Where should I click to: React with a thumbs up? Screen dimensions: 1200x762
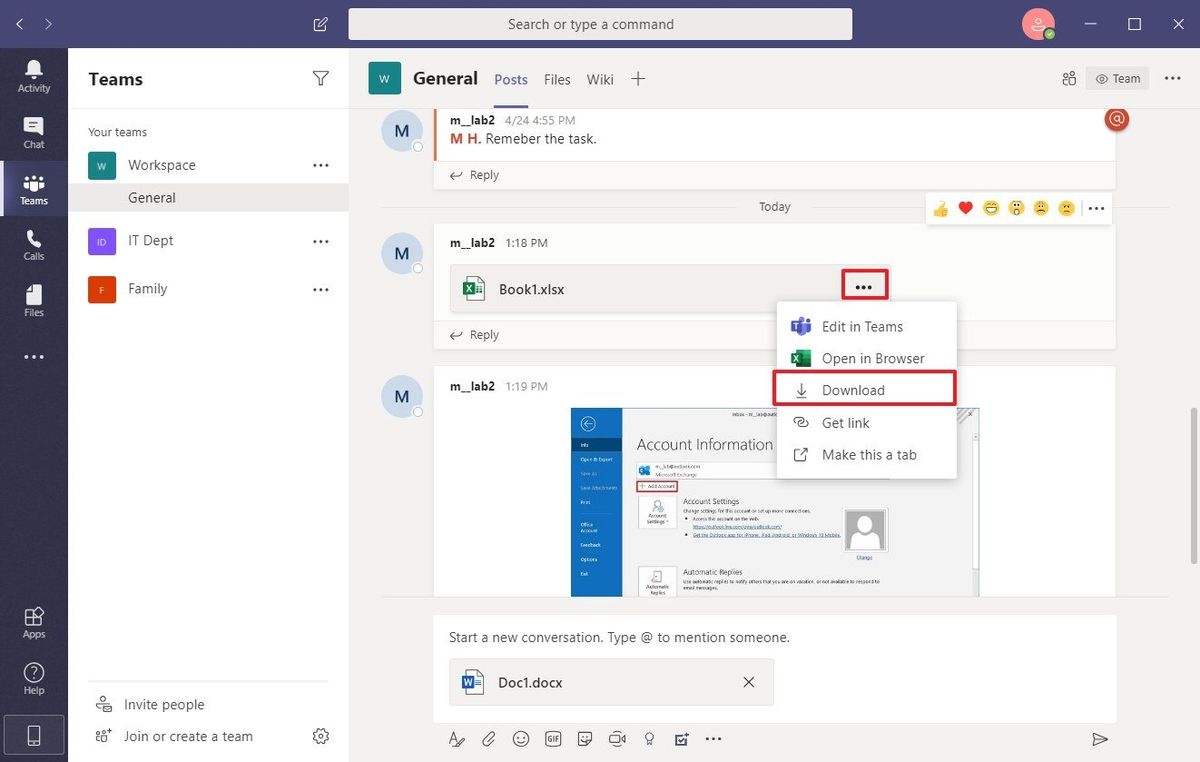pos(939,208)
